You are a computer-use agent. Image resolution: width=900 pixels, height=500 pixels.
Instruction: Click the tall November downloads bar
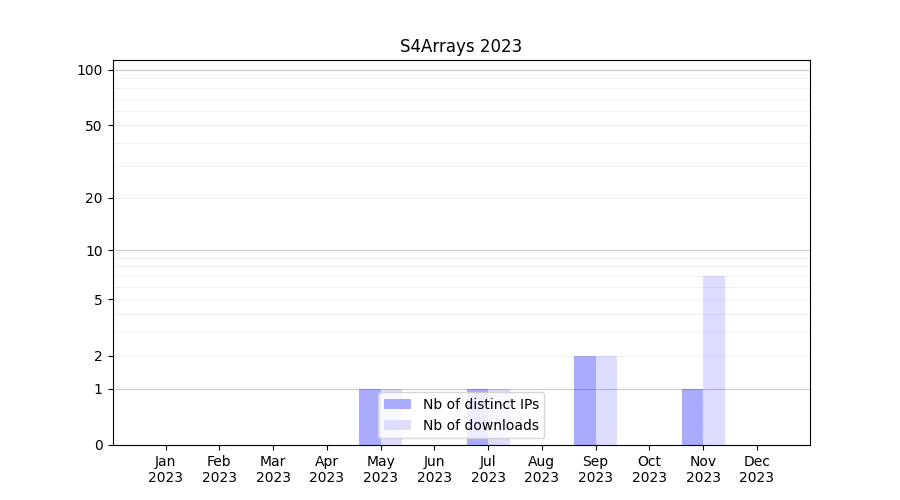coord(714,360)
